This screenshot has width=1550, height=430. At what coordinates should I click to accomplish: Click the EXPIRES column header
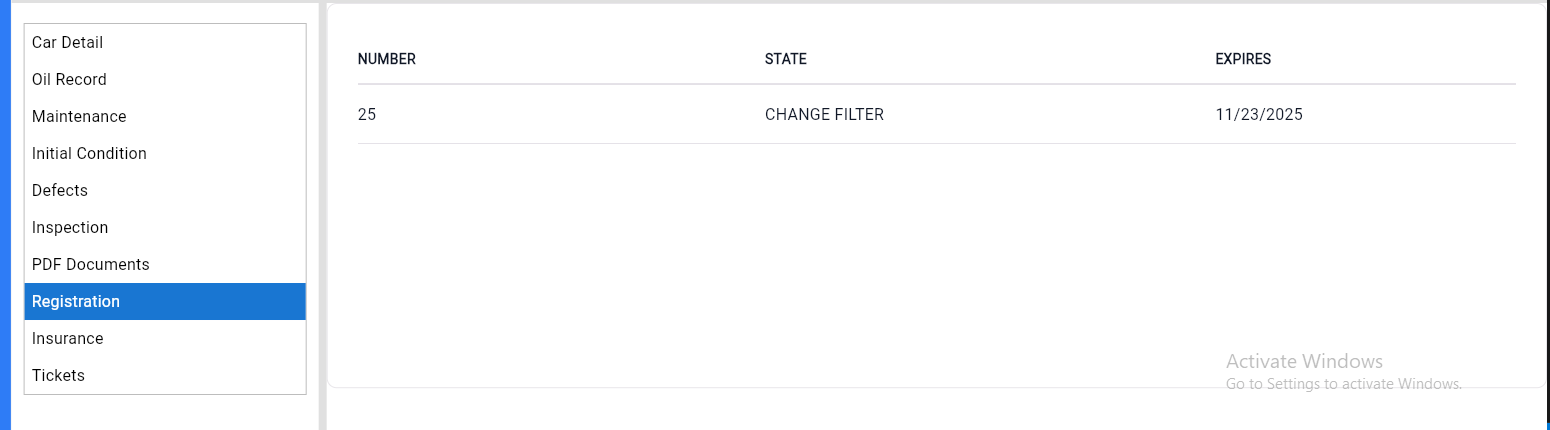[x=1243, y=60]
